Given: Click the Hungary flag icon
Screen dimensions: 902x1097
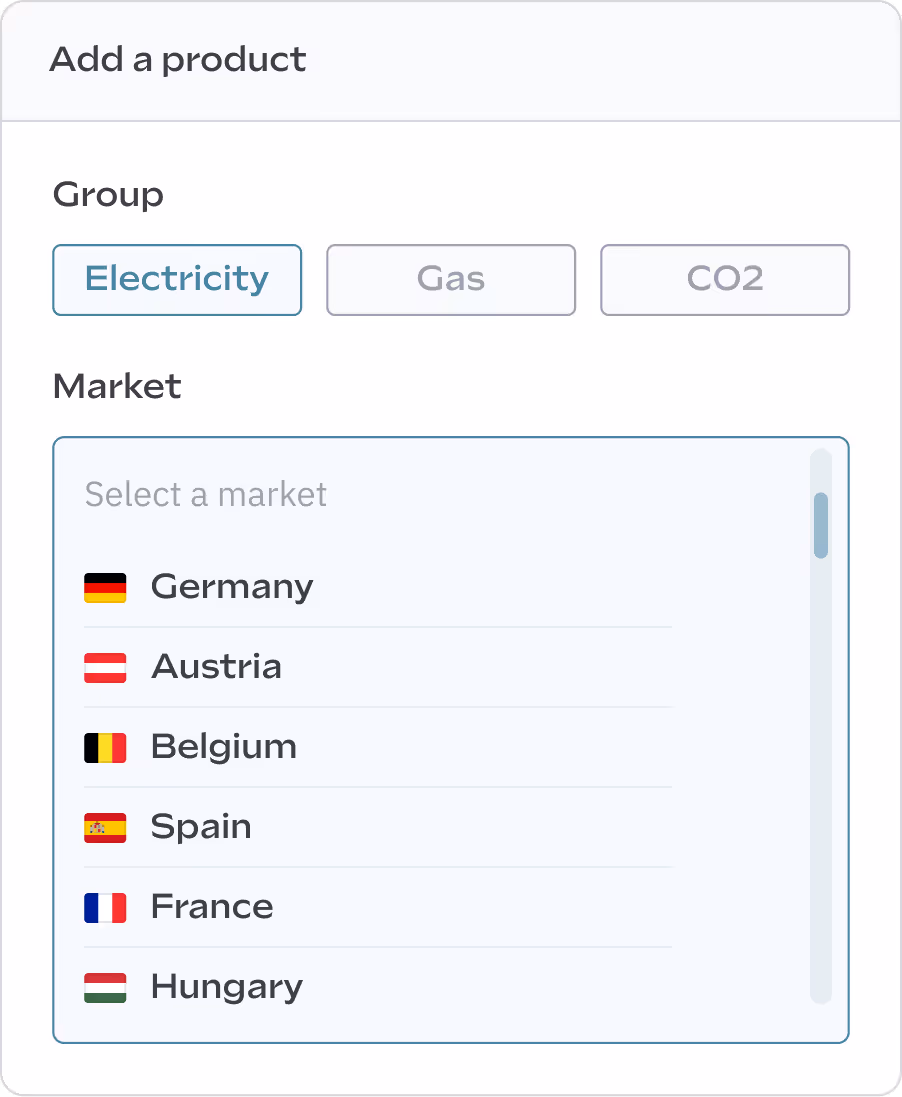Looking at the screenshot, I should (x=105, y=987).
